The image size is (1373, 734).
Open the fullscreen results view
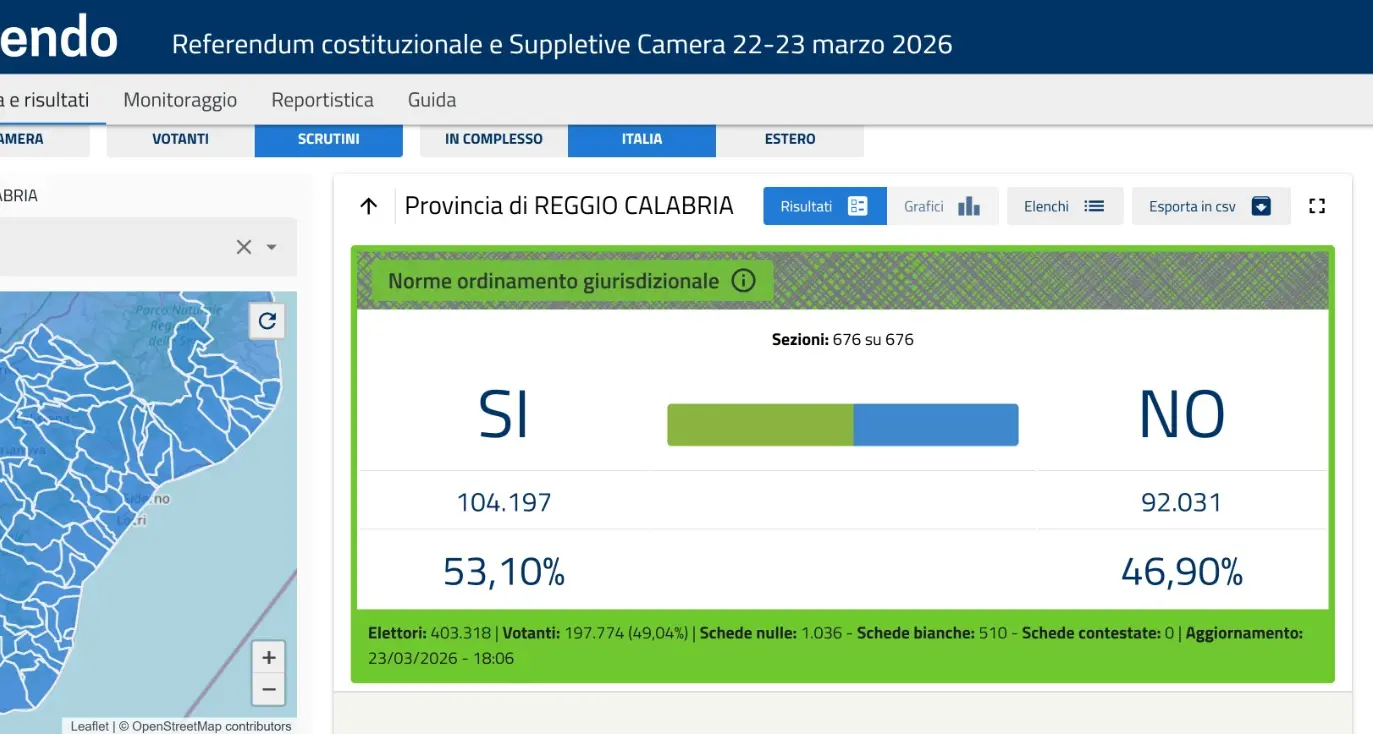click(1317, 205)
